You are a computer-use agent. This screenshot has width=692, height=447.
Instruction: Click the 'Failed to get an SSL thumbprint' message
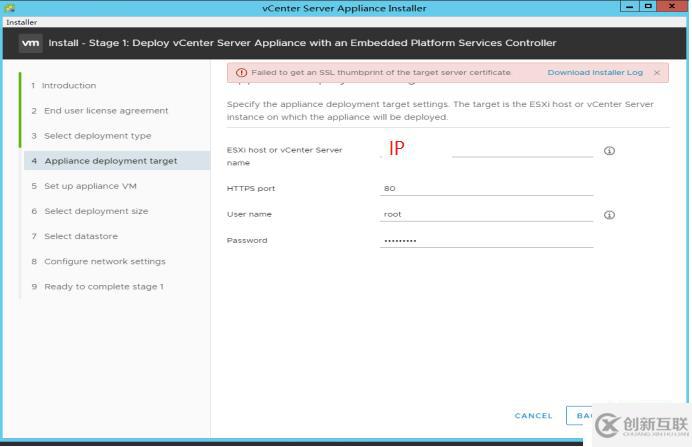click(381, 72)
